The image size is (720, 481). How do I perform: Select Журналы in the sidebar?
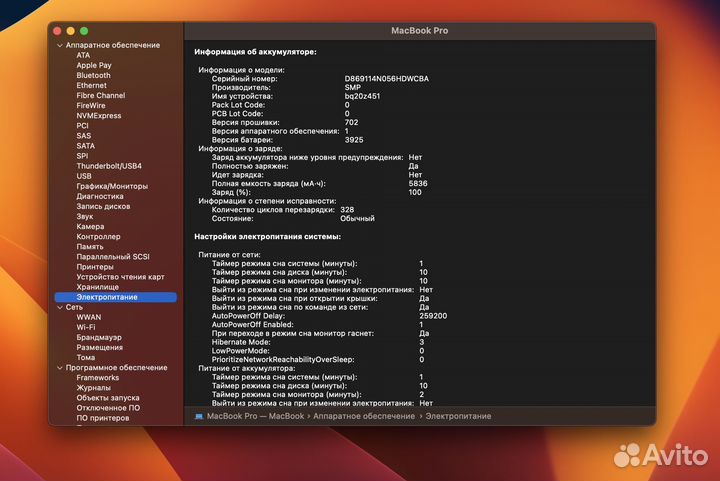coord(93,388)
